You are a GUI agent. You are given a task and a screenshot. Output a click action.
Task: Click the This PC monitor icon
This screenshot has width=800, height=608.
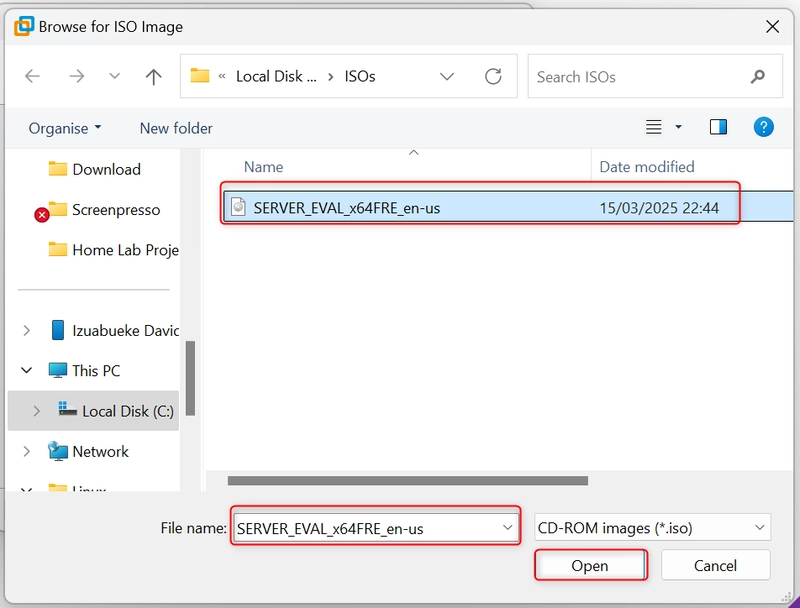[58, 370]
